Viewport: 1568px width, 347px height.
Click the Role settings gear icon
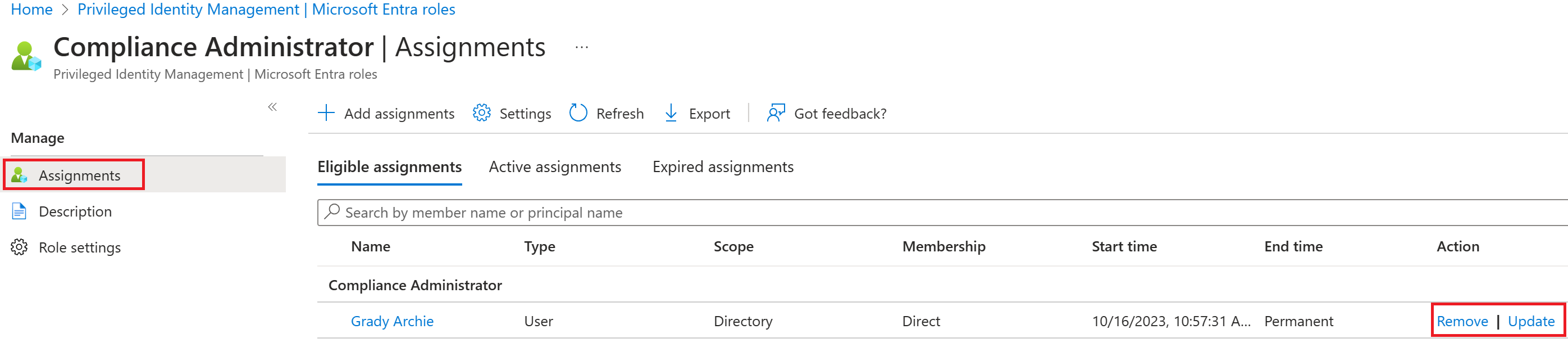click(x=20, y=247)
